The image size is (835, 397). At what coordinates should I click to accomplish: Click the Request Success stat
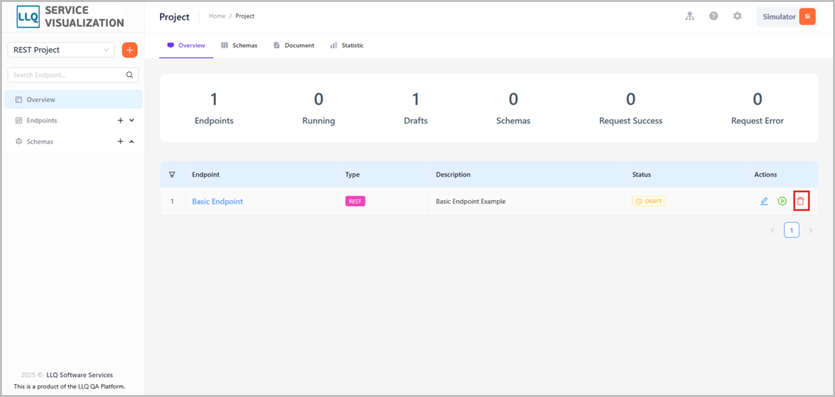[631, 108]
